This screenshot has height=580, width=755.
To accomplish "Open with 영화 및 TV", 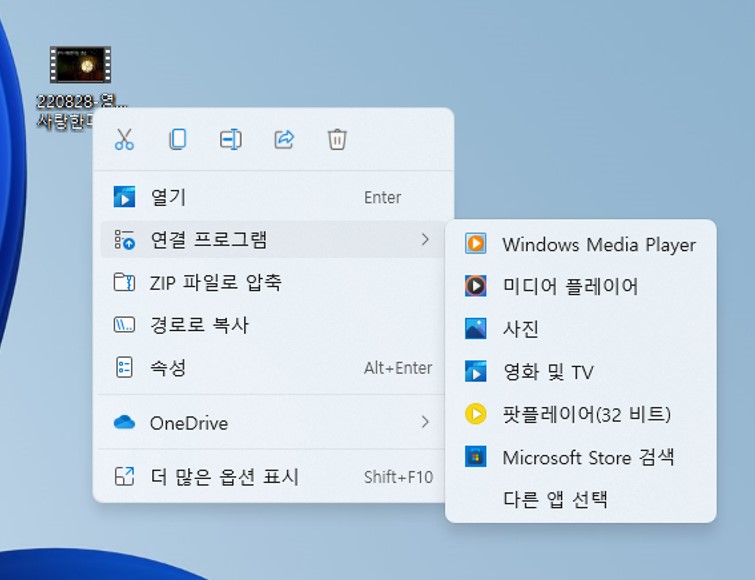I will (x=581, y=372).
